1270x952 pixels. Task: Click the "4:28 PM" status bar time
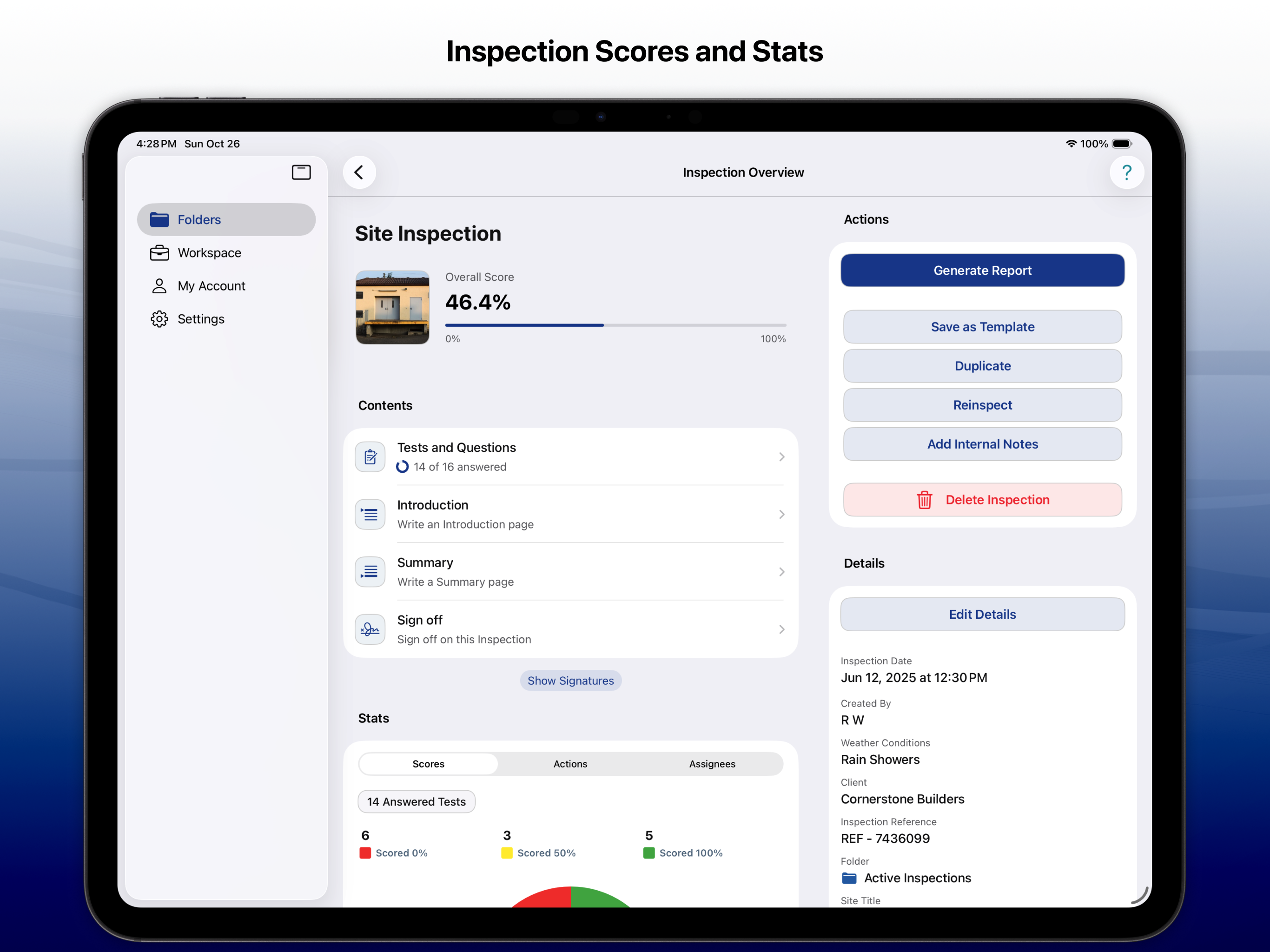tap(156, 144)
